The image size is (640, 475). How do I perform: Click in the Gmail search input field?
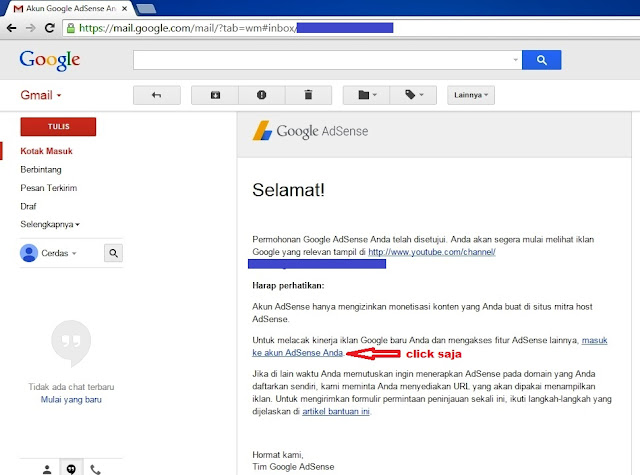pos(322,60)
